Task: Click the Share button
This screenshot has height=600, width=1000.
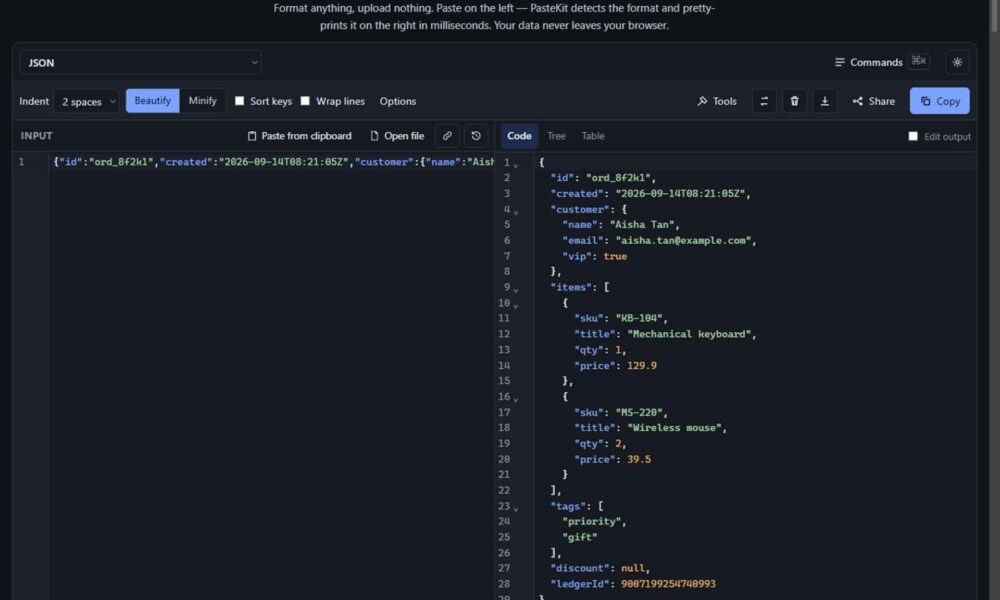Action: [873, 101]
